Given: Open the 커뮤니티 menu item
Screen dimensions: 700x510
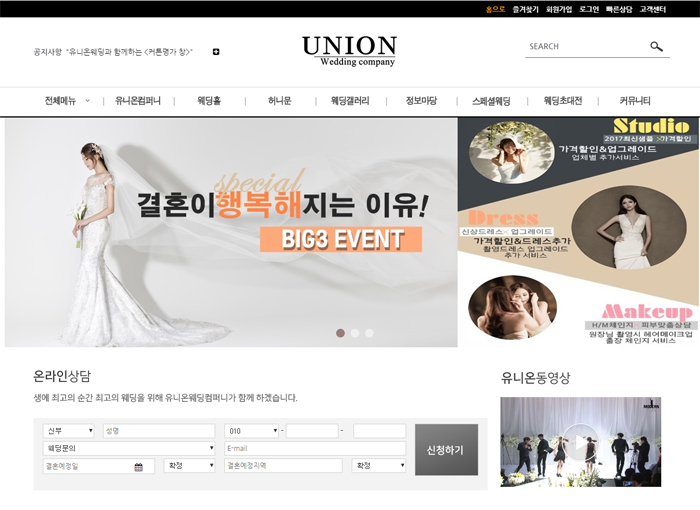Looking at the screenshot, I should tap(634, 101).
